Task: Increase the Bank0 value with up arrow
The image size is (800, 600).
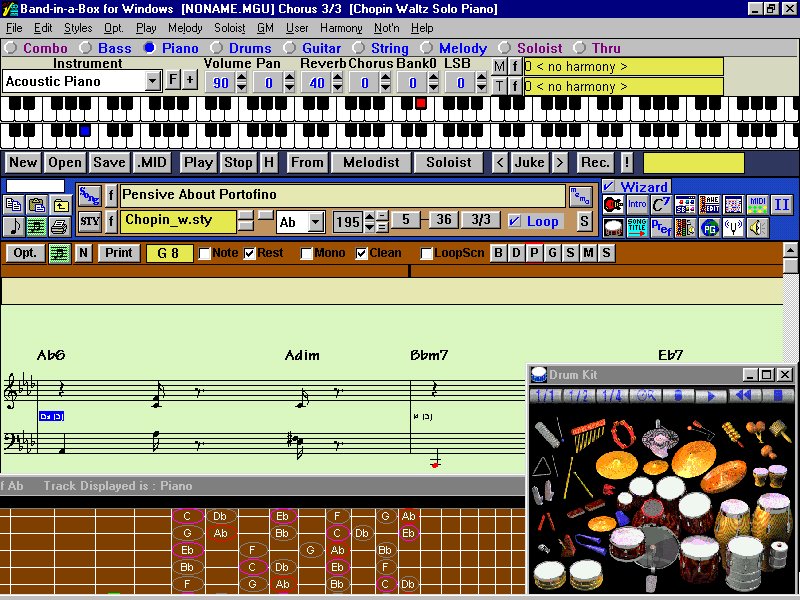Action: 433,77
